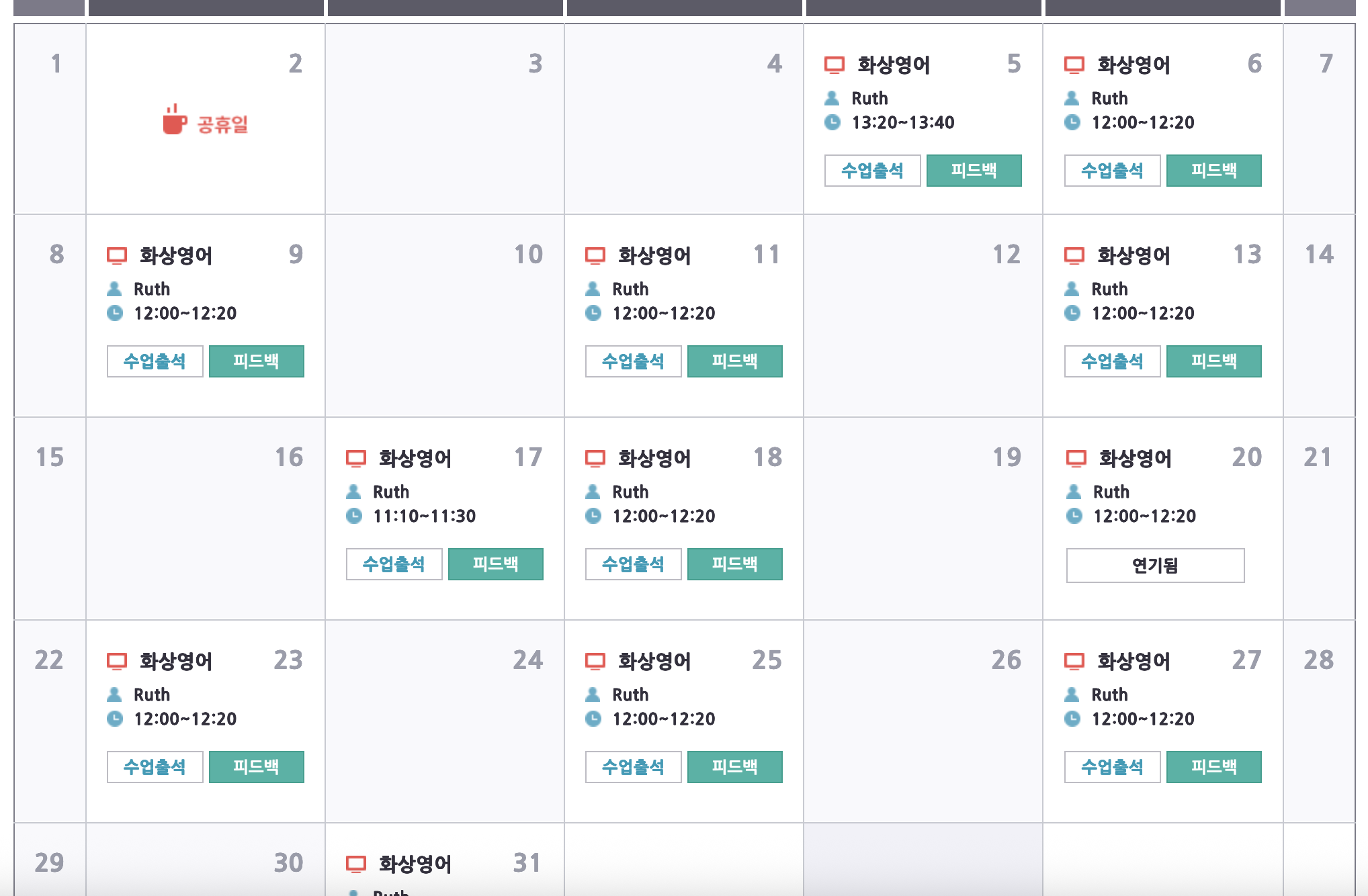Click the teacher person icon on day 18
This screenshot has height=896, width=1368.
click(593, 492)
